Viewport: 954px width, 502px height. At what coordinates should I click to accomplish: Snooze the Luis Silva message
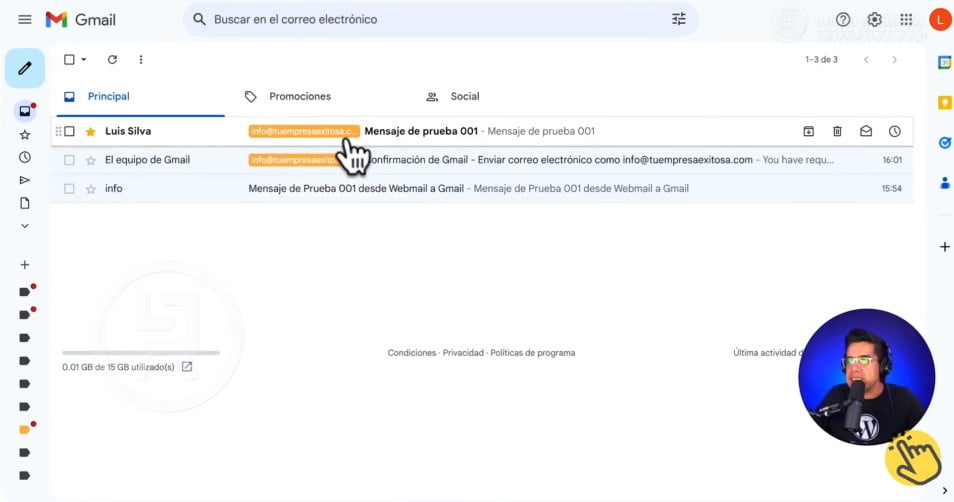(x=894, y=131)
